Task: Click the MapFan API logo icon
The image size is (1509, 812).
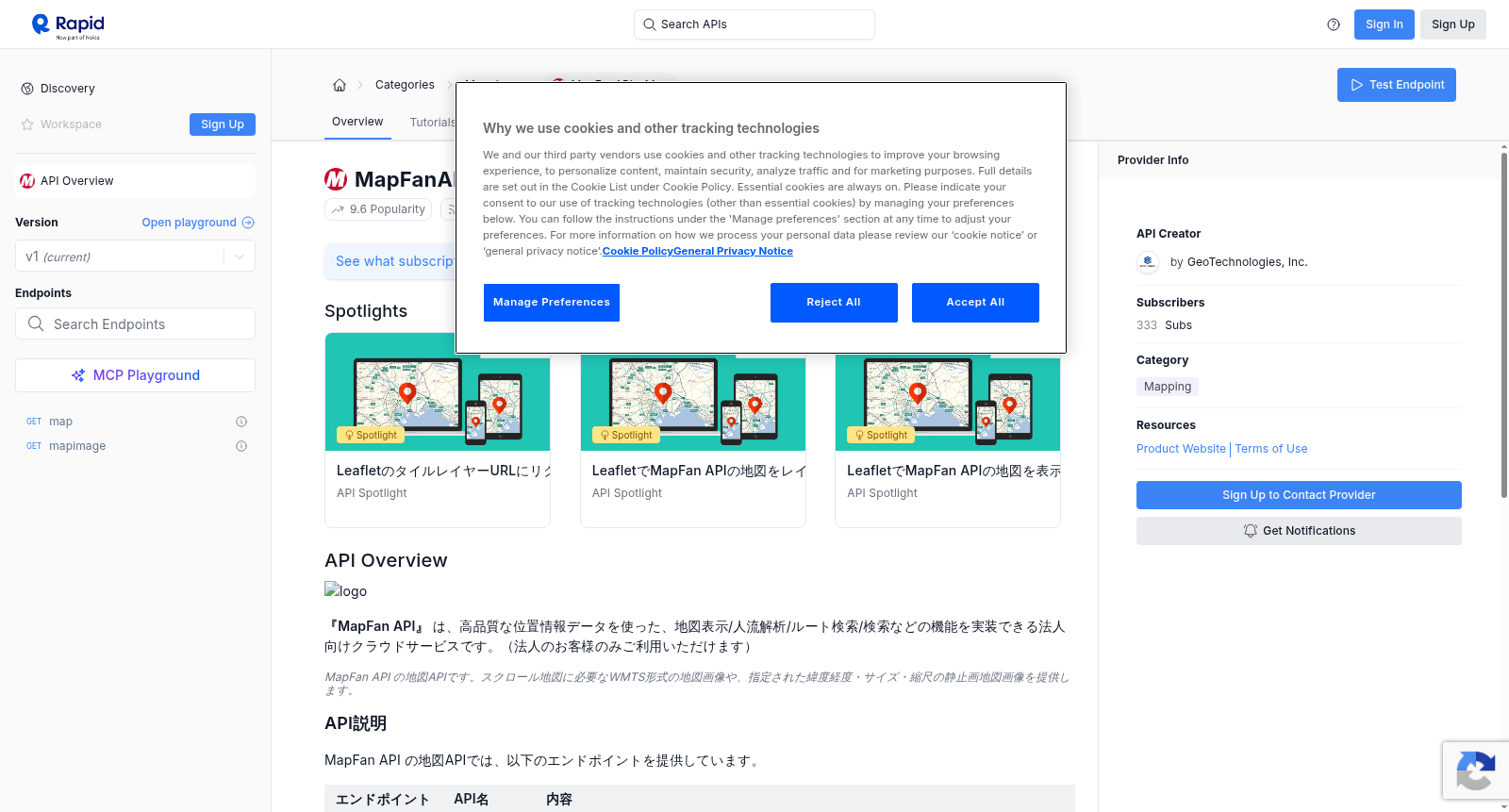Action: pos(336,179)
